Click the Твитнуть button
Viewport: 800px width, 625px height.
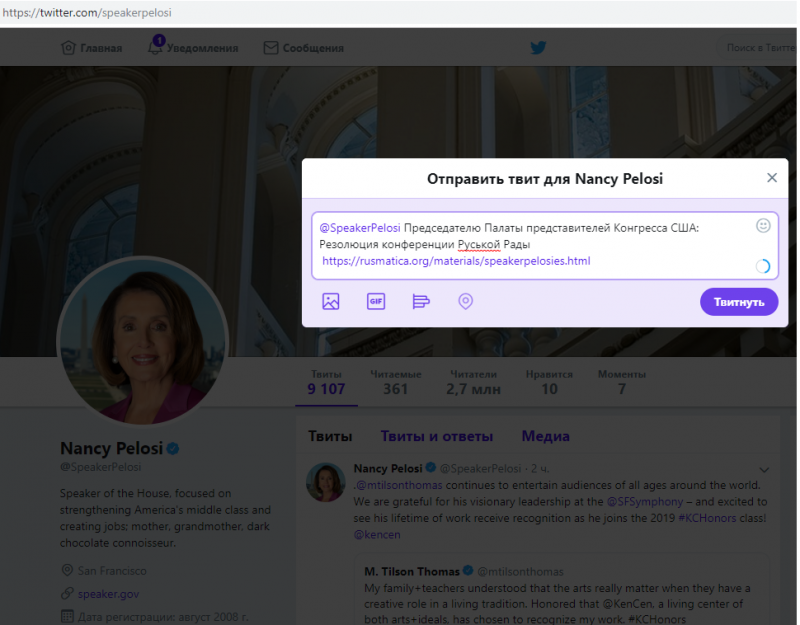[x=739, y=302]
